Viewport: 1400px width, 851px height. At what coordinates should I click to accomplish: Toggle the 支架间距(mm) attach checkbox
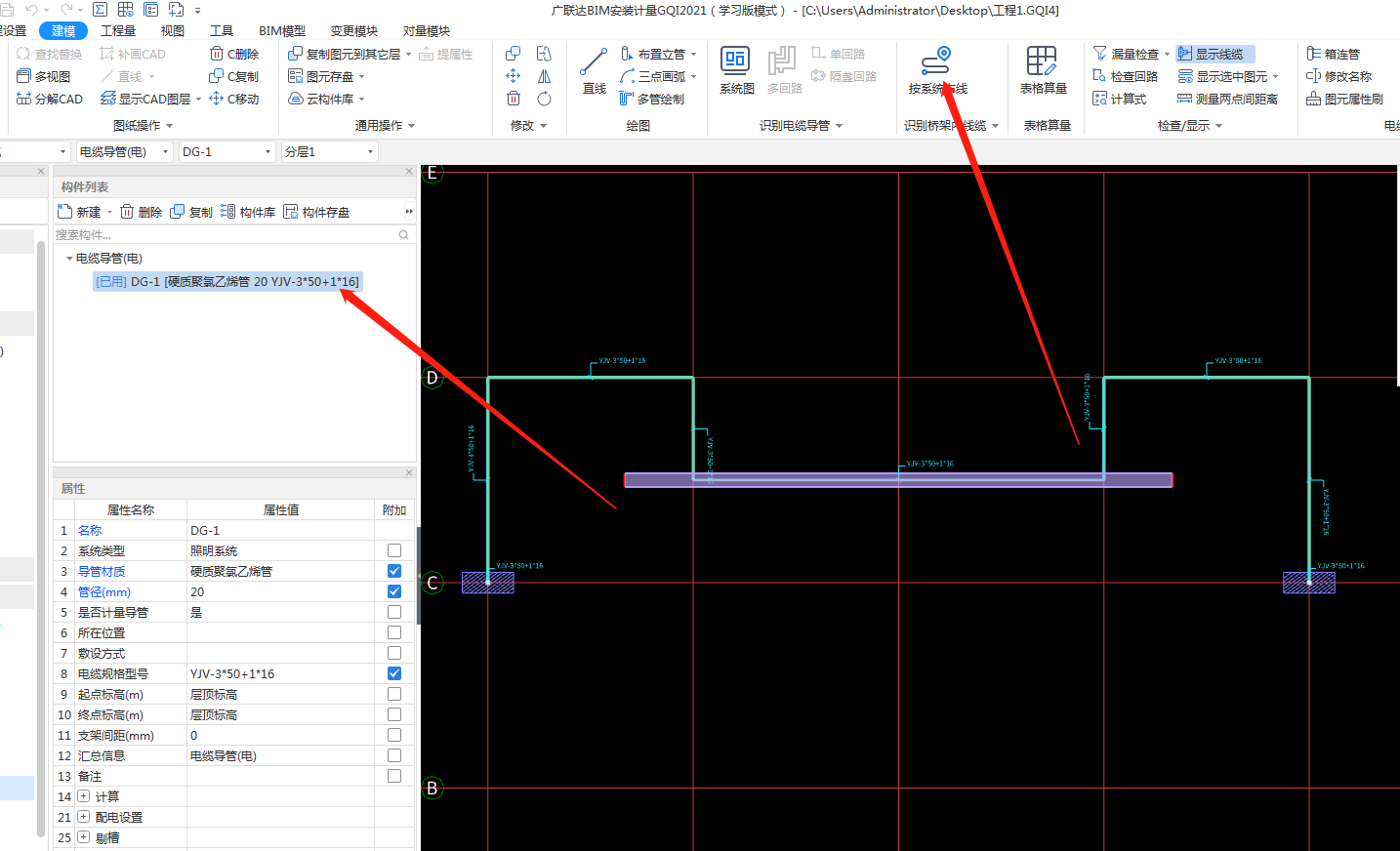click(394, 735)
